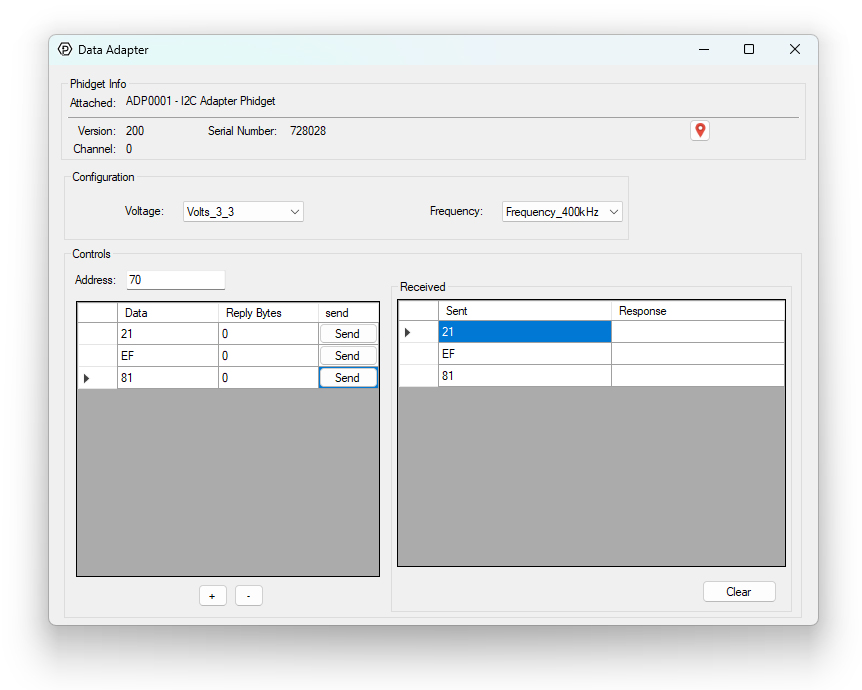
Task: Click the minus button to remove row
Action: point(248,596)
